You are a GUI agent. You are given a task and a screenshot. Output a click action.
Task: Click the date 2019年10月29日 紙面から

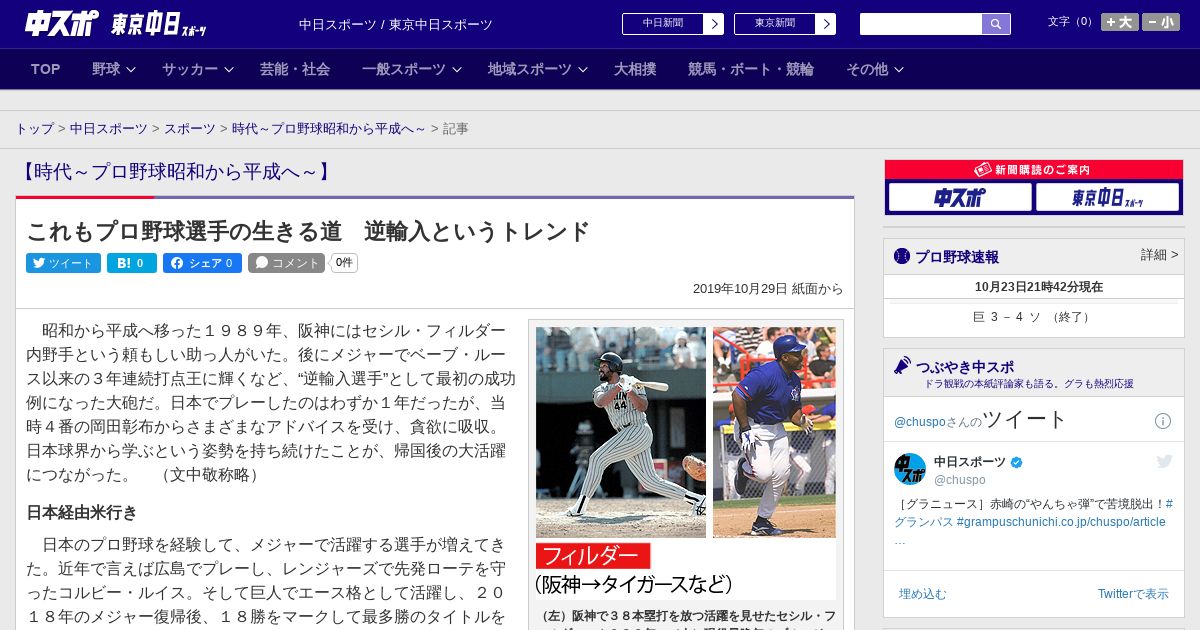(768, 289)
